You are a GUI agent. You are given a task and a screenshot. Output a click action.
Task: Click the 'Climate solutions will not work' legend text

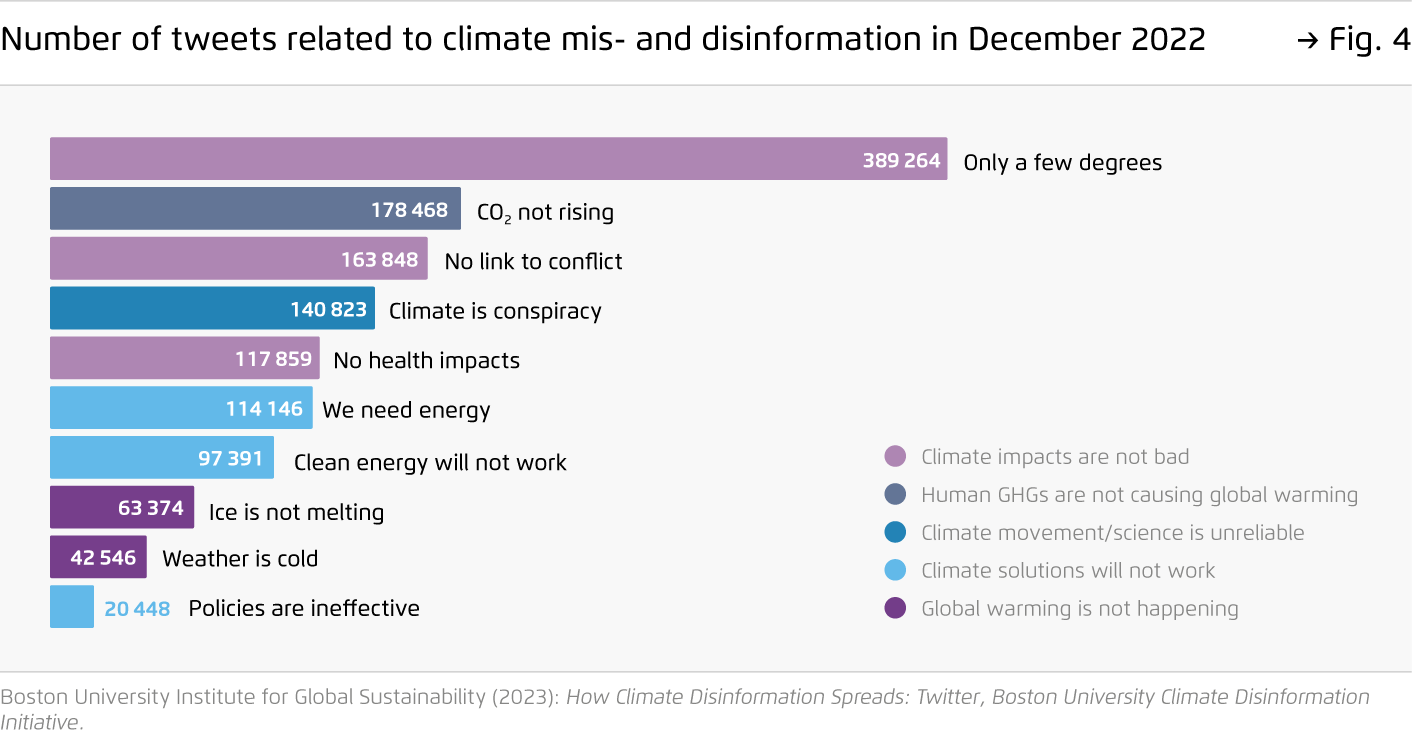1068,571
